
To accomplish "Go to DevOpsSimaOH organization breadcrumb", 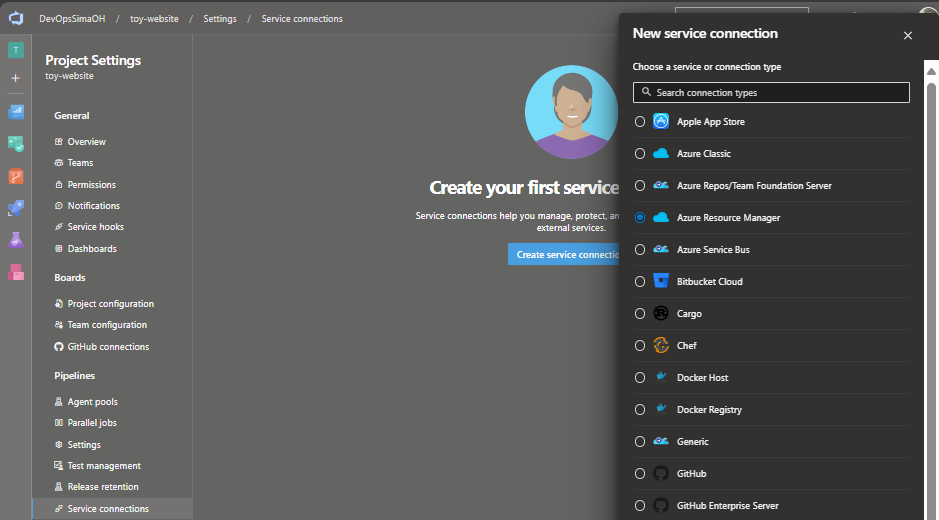I will tap(72, 19).
